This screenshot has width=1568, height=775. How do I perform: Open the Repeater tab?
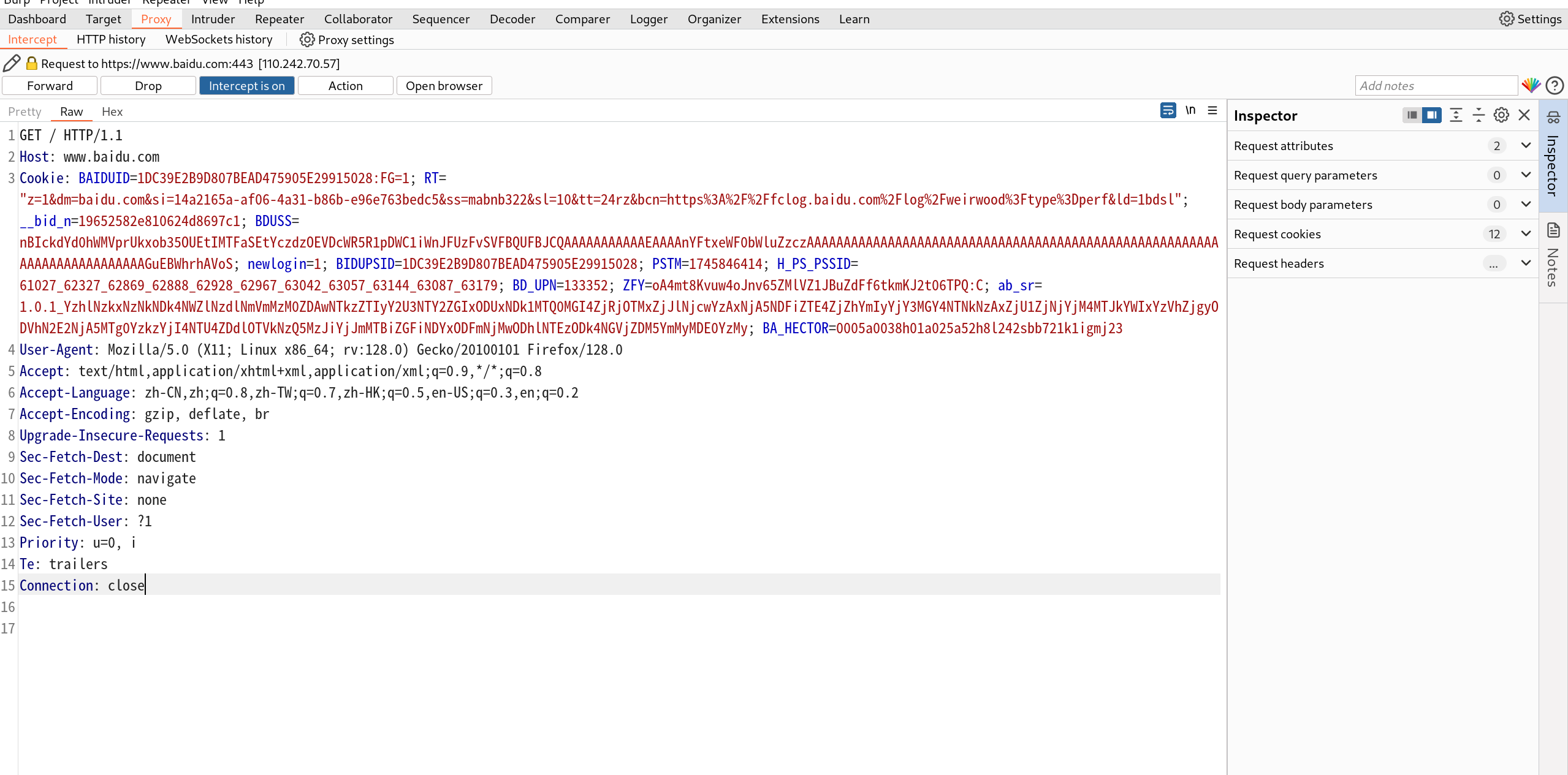pyautogui.click(x=279, y=19)
